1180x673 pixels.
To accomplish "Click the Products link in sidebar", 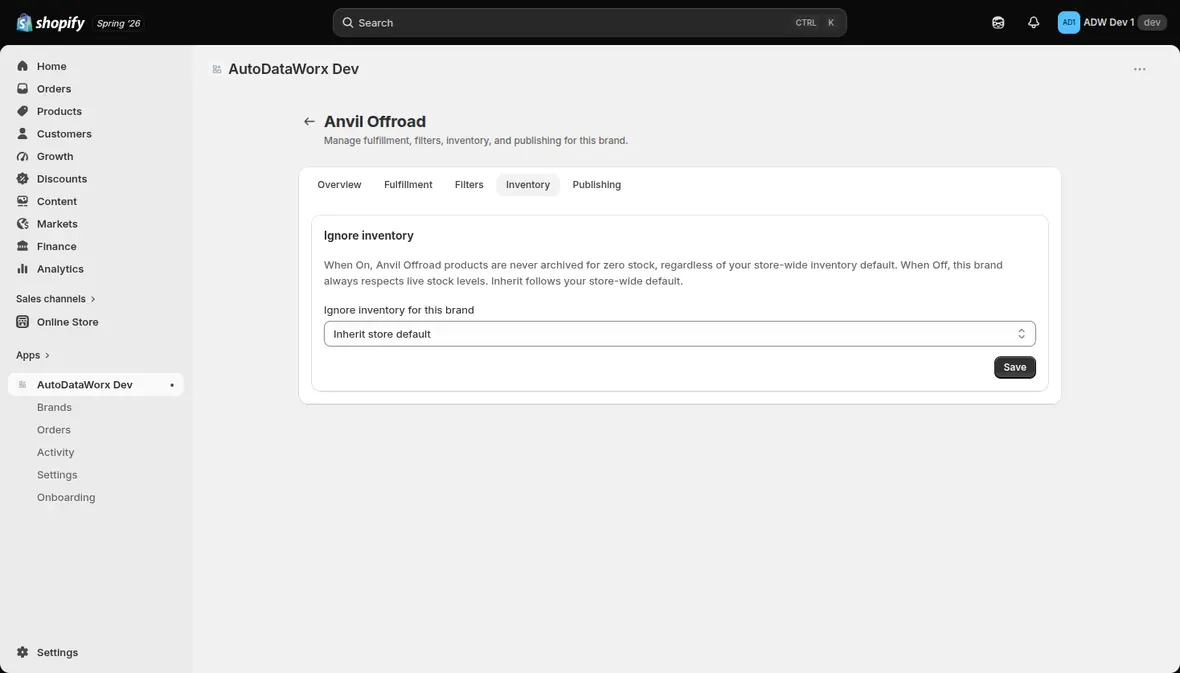I will [59, 111].
